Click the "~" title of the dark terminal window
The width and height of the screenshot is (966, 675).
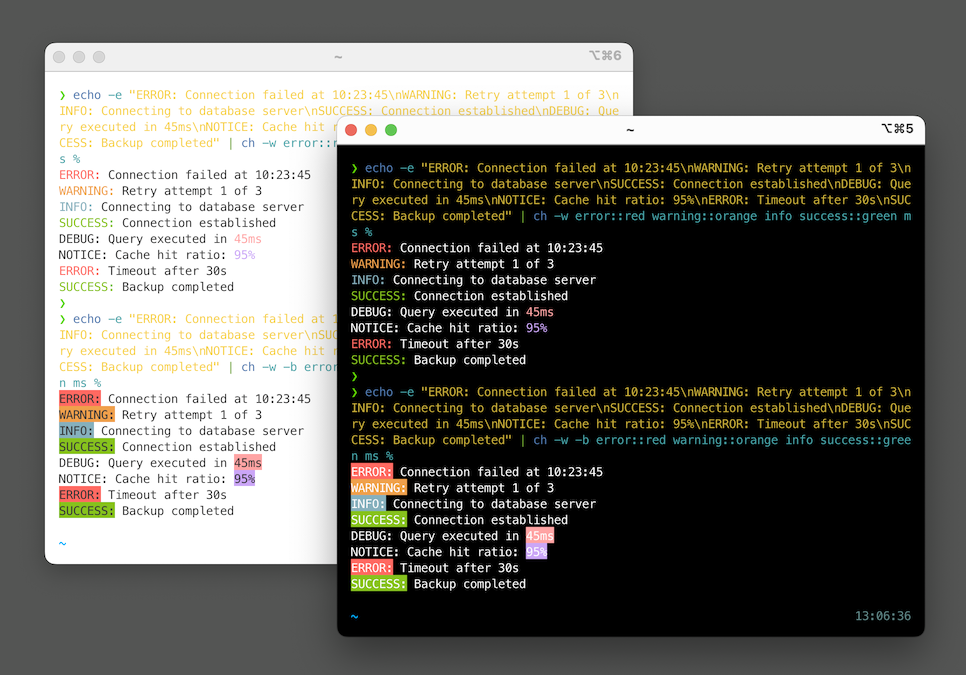(630, 130)
